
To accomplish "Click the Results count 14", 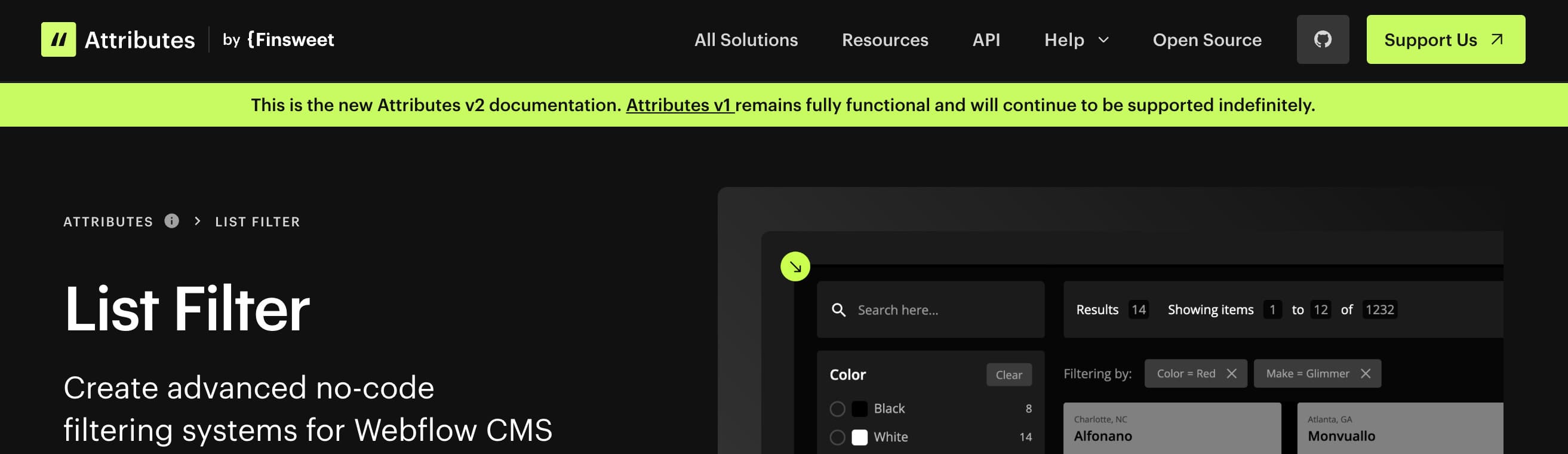I will 1138,310.
